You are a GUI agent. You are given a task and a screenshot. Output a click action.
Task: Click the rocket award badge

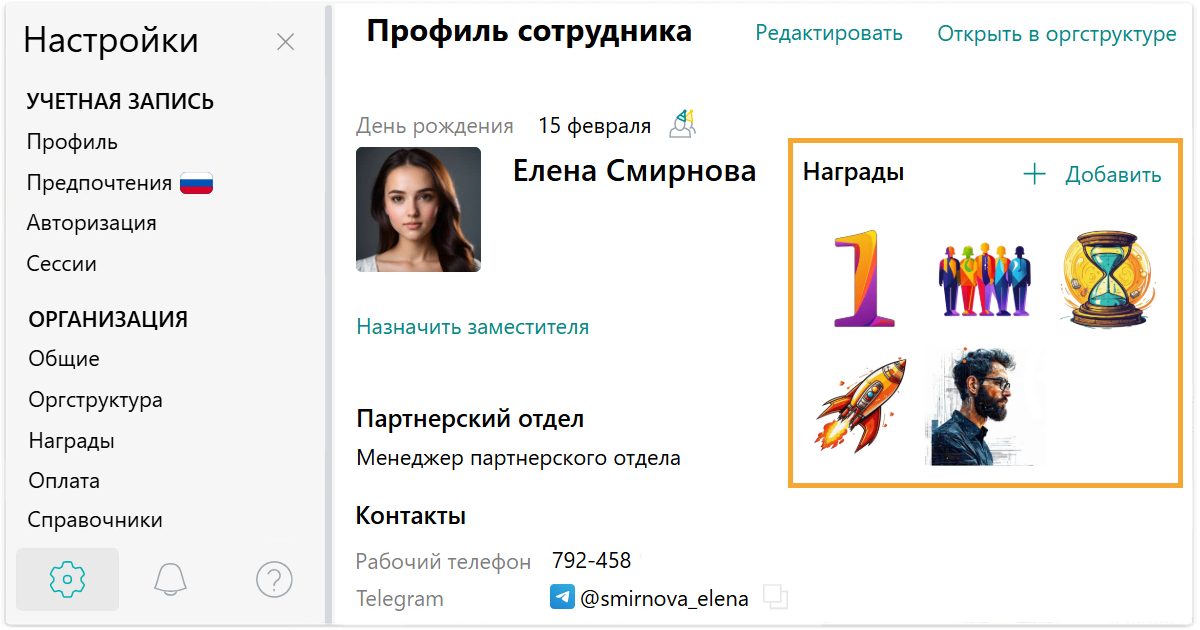pos(861,404)
